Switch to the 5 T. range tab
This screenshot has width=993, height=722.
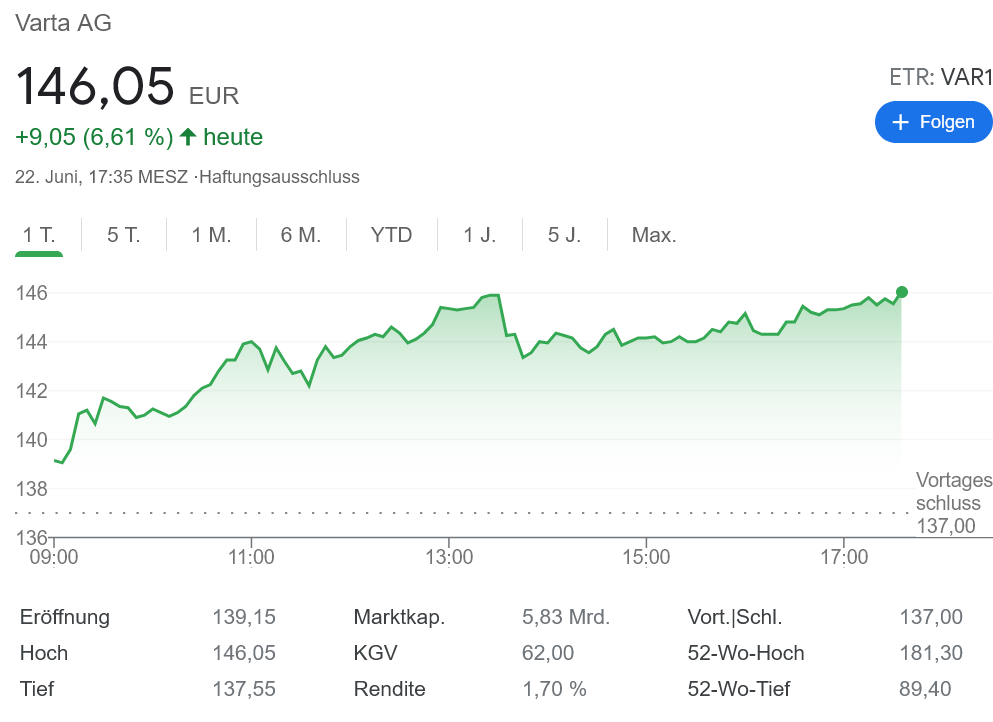click(x=124, y=235)
